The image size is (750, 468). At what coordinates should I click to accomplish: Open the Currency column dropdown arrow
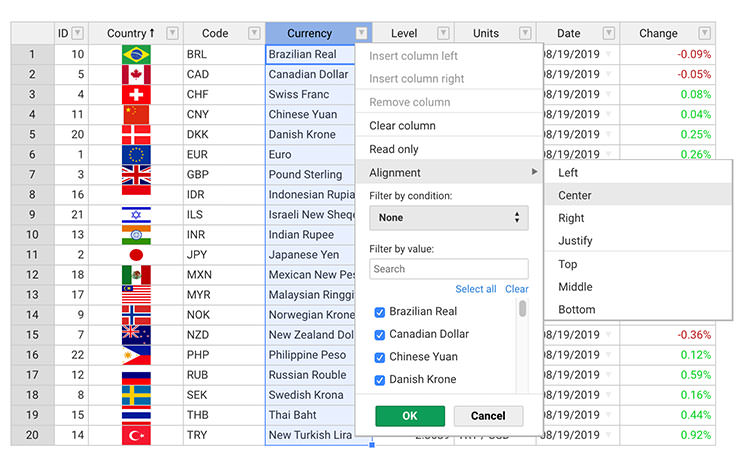pos(361,33)
